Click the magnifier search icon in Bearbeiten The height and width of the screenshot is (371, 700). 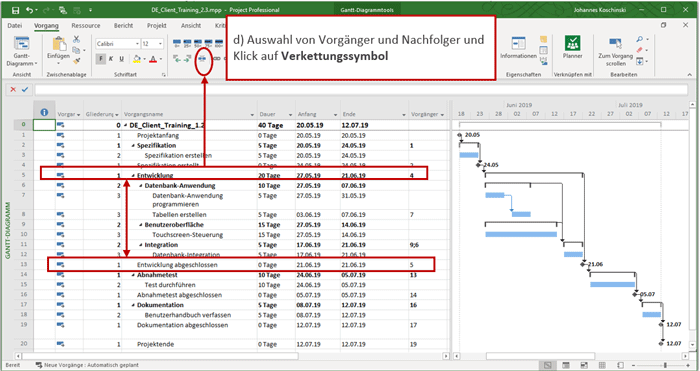(x=640, y=40)
